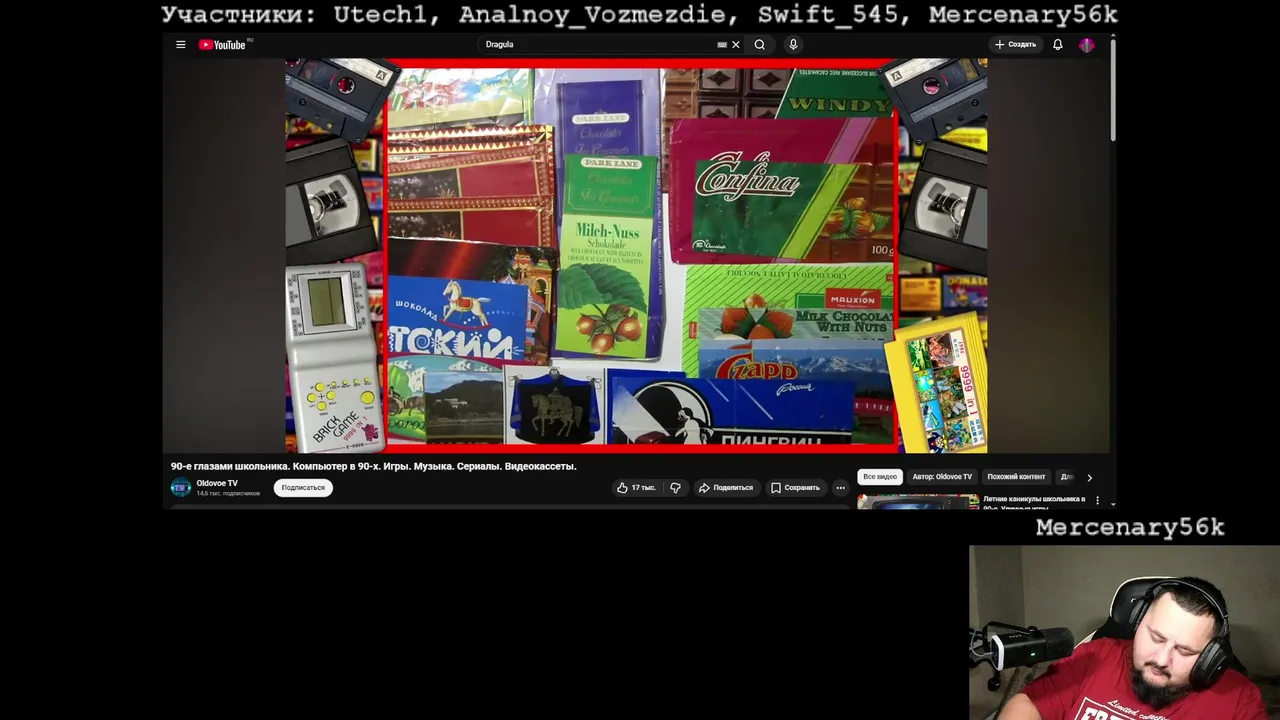Click the Dragula search input field
Screen dimensions: 1280x720
pos(597,45)
